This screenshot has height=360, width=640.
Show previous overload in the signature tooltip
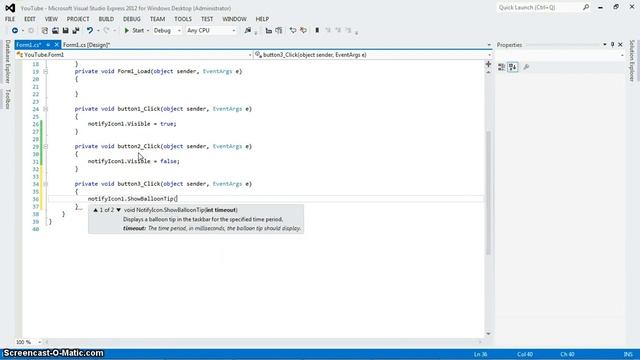[96, 210]
